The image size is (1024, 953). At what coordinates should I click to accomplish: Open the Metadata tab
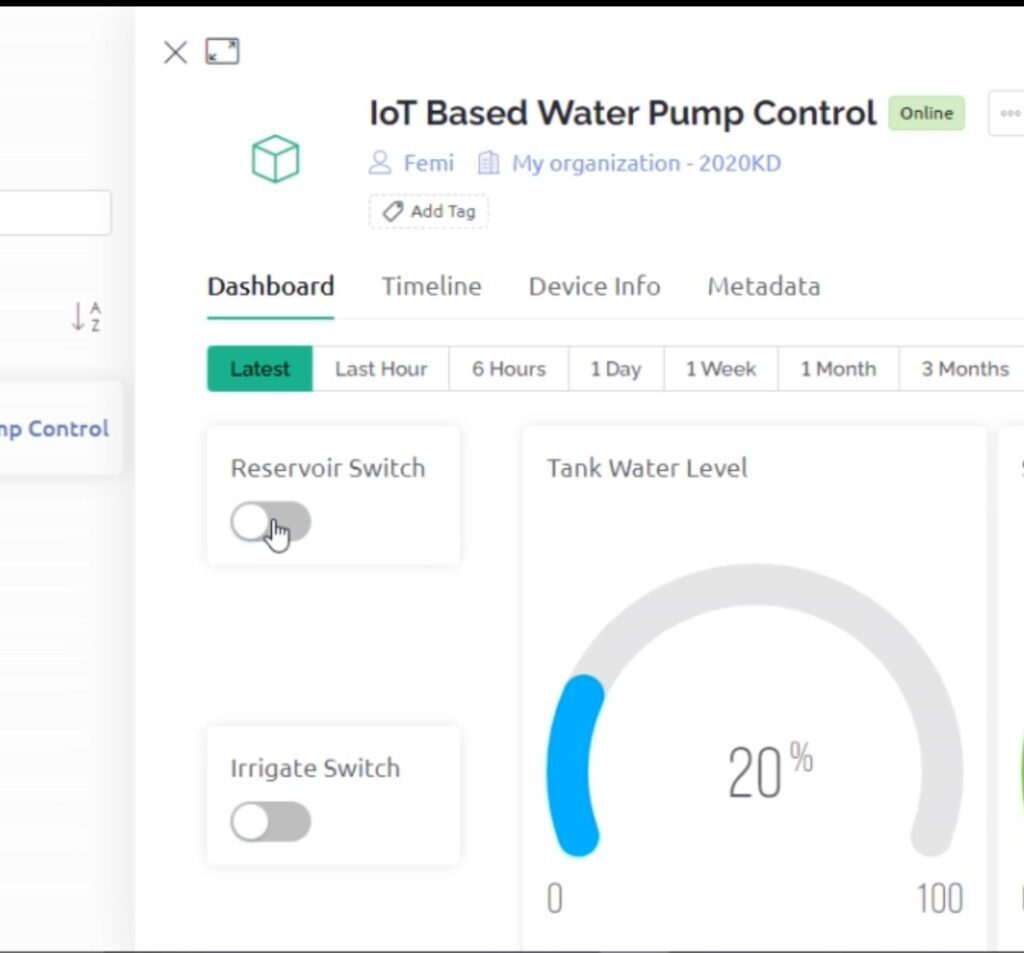(763, 287)
